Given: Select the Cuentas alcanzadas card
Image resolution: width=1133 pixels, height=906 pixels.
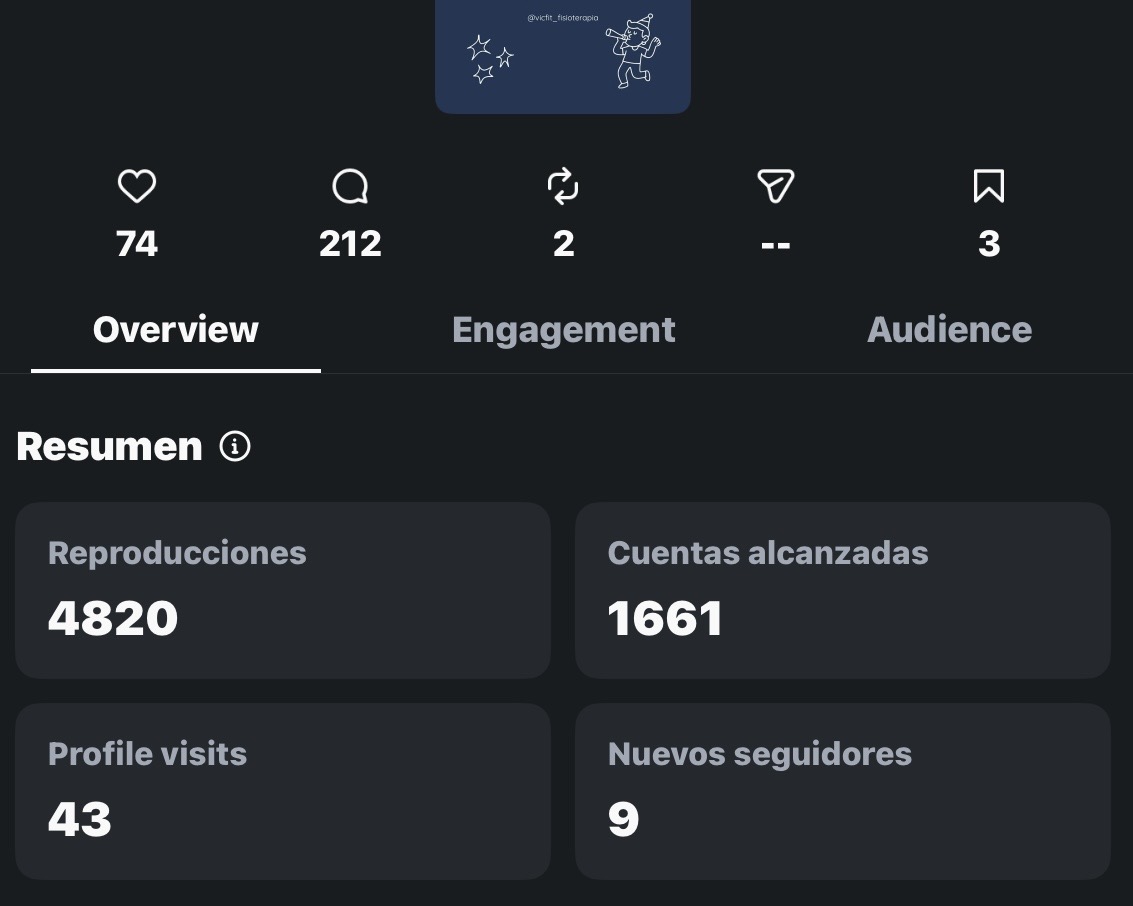Looking at the screenshot, I should pos(843,590).
